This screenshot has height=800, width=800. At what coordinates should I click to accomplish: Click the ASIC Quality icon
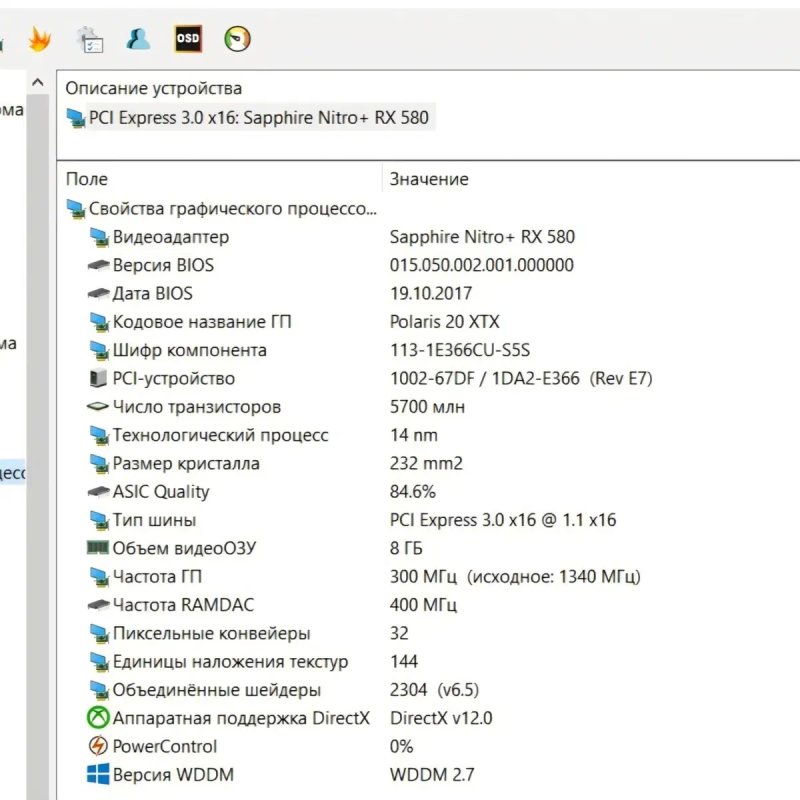click(98, 492)
